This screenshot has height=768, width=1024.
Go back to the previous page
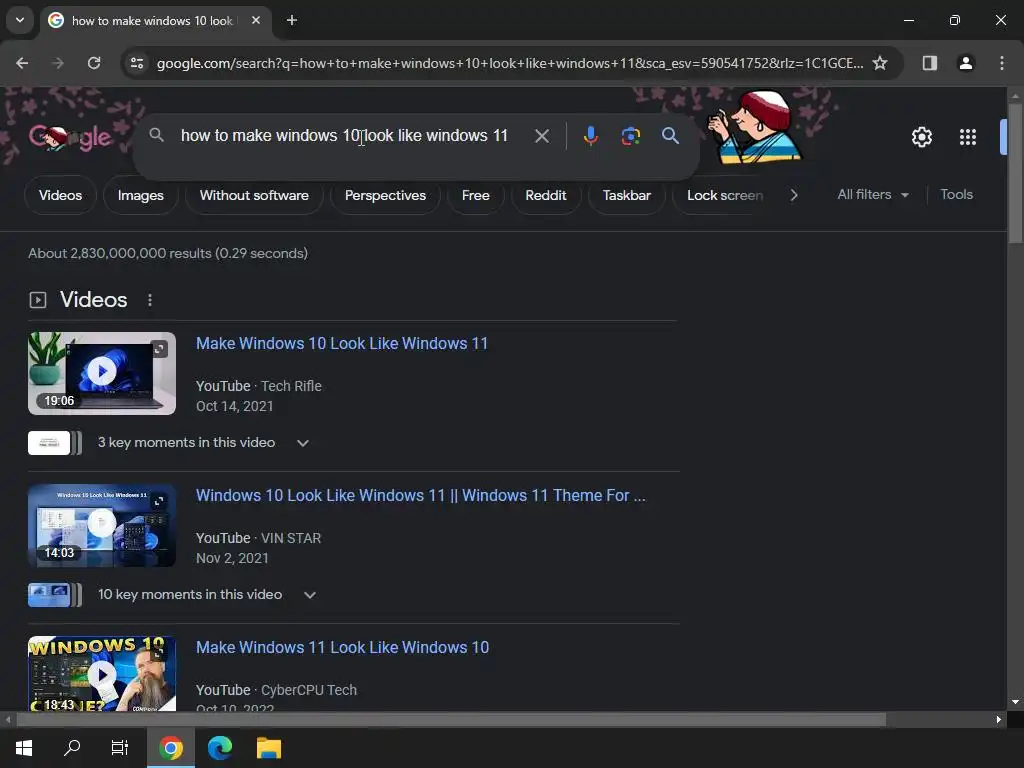click(22, 63)
